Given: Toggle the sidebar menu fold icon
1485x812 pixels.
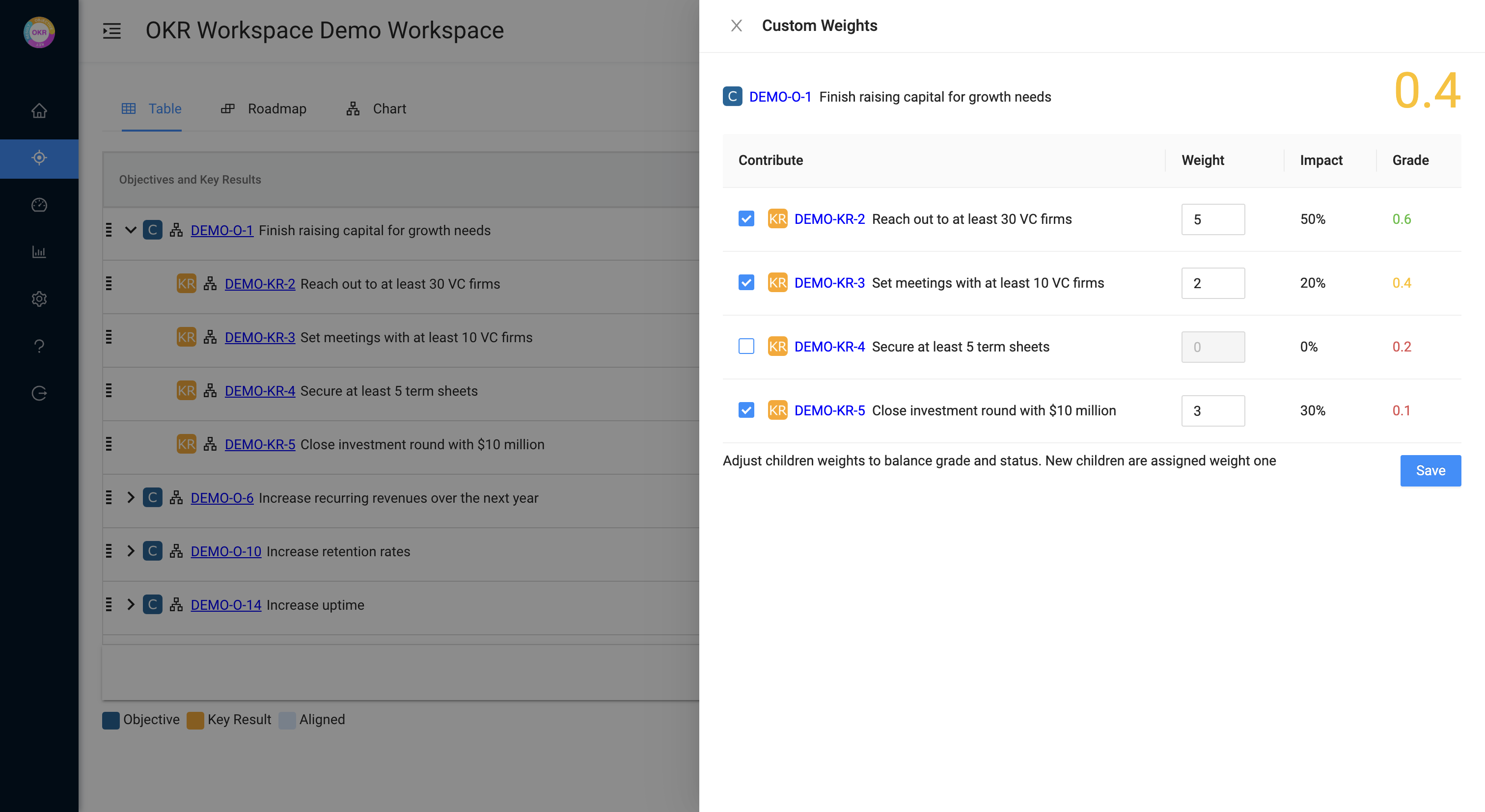Looking at the screenshot, I should point(112,30).
